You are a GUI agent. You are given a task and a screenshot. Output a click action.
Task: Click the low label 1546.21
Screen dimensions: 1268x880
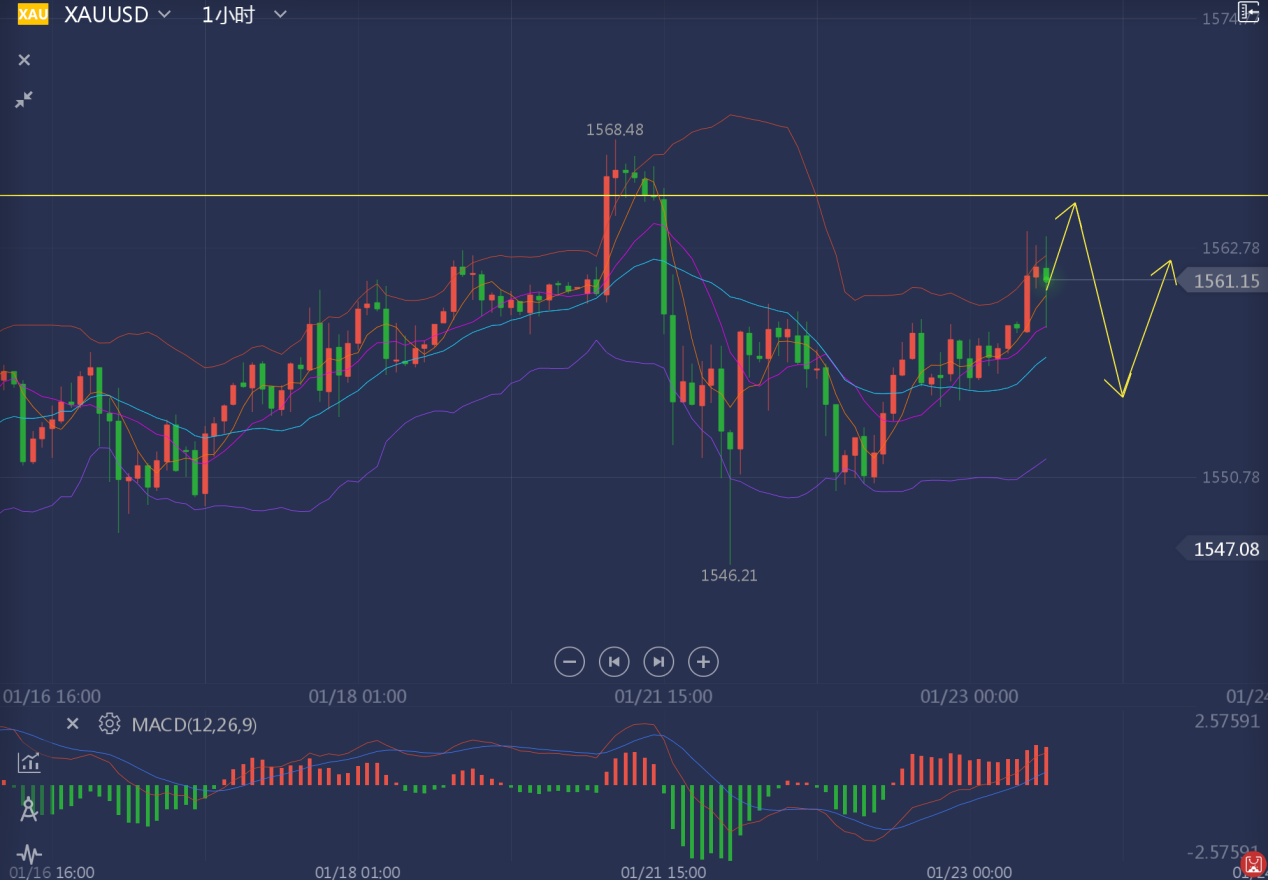coord(729,575)
